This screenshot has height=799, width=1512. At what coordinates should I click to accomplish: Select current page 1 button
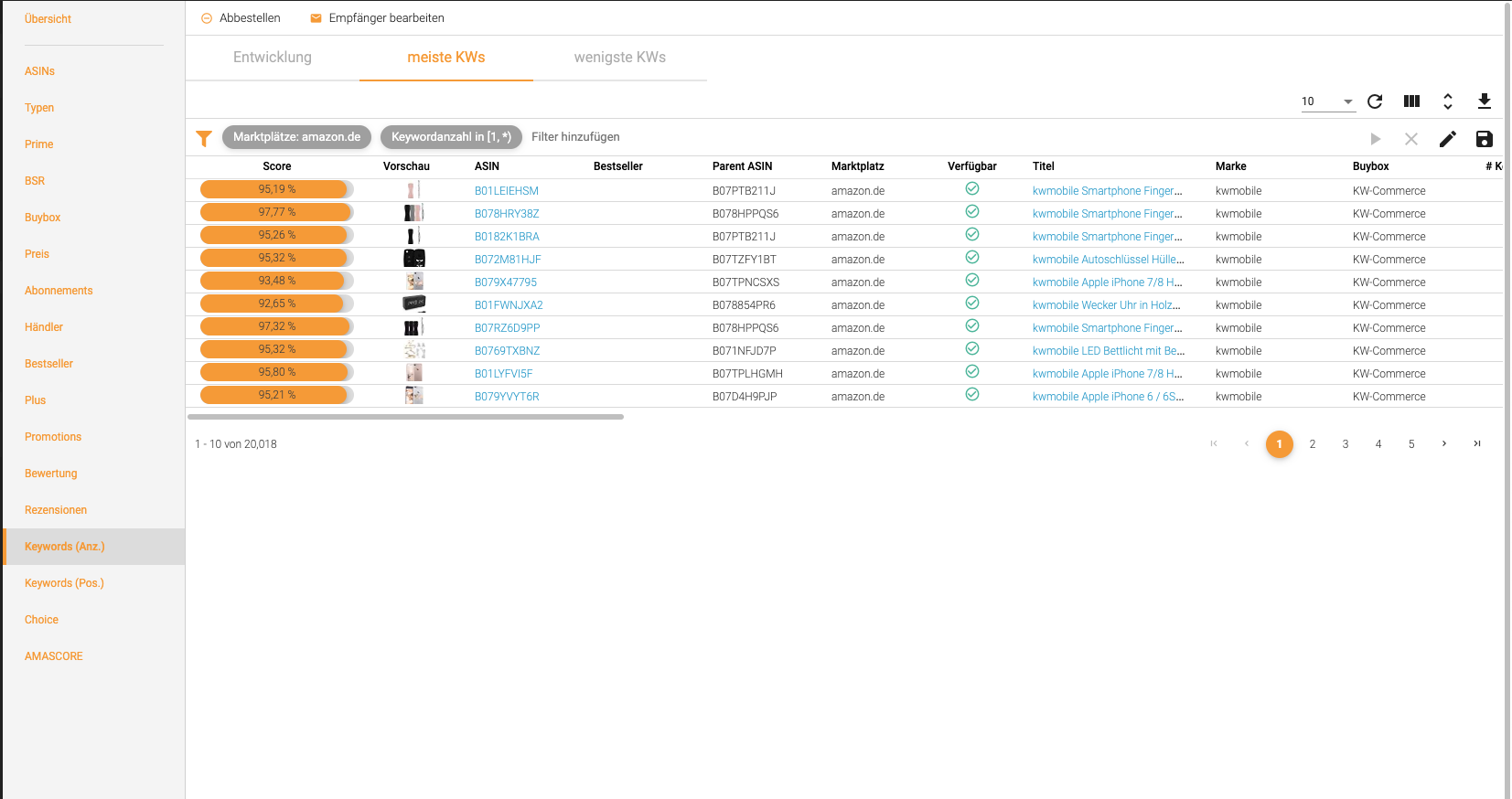tap(1280, 444)
